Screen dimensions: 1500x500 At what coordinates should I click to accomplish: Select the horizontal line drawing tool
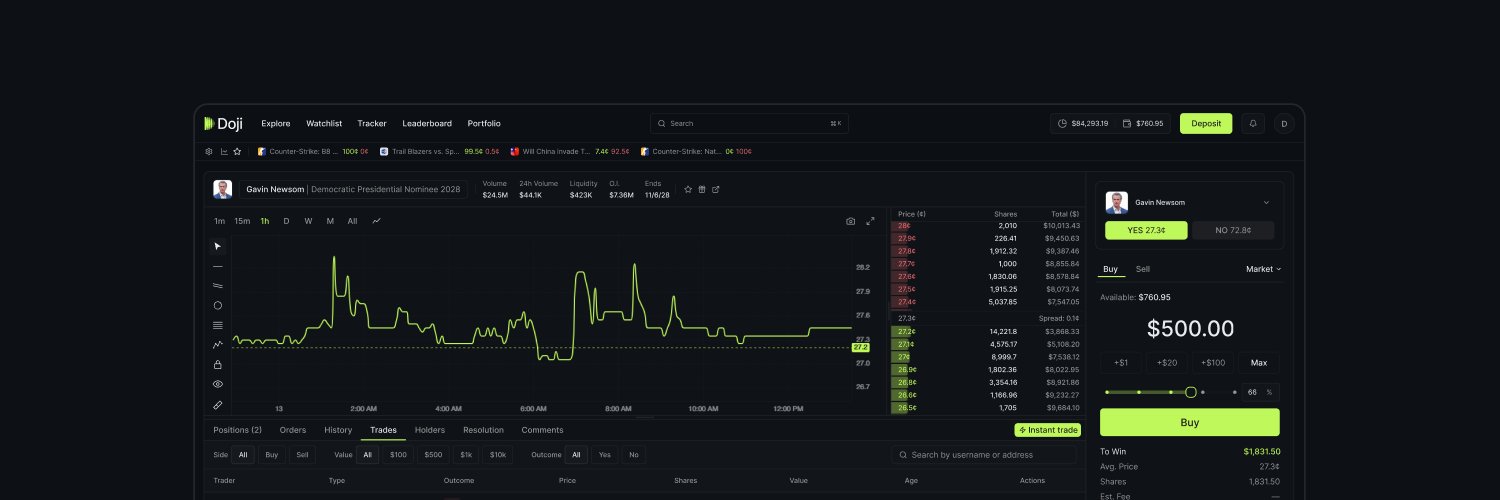[218, 266]
